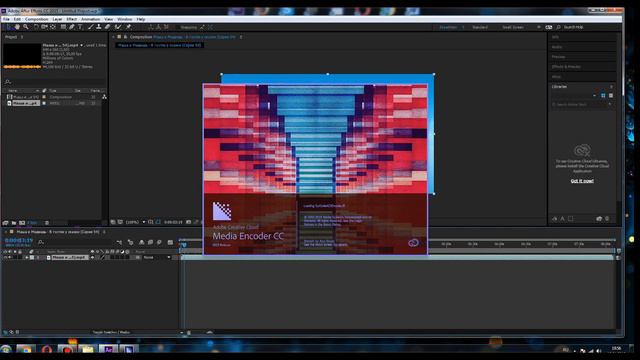The width and height of the screenshot is (640, 360).
Task: Select the Brush tool
Action: [x=91, y=27]
